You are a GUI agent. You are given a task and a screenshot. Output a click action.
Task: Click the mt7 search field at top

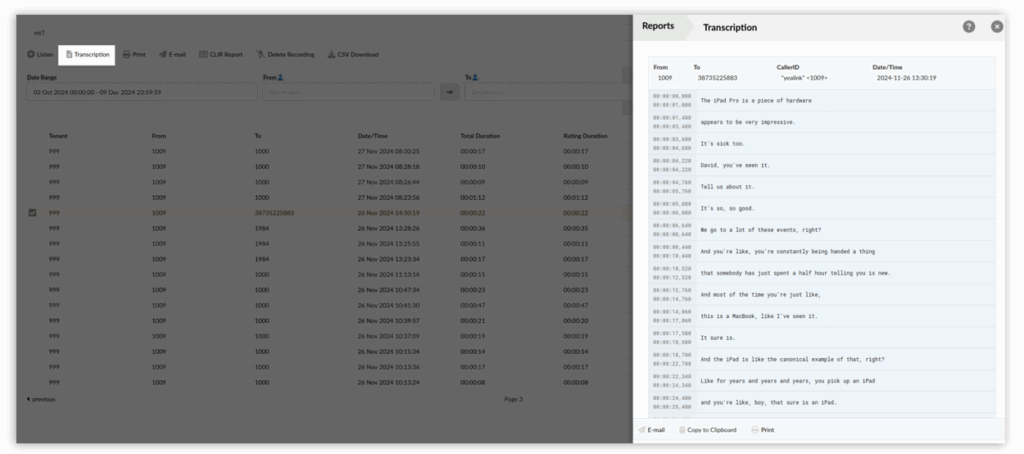click(327, 33)
